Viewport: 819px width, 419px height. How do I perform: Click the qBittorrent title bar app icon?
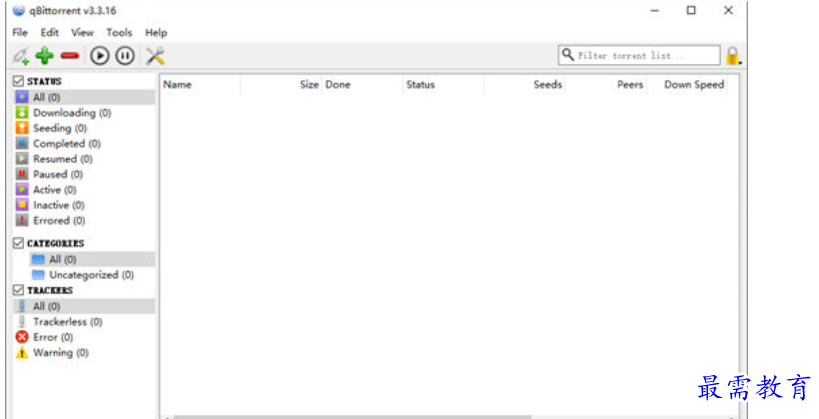19,10
